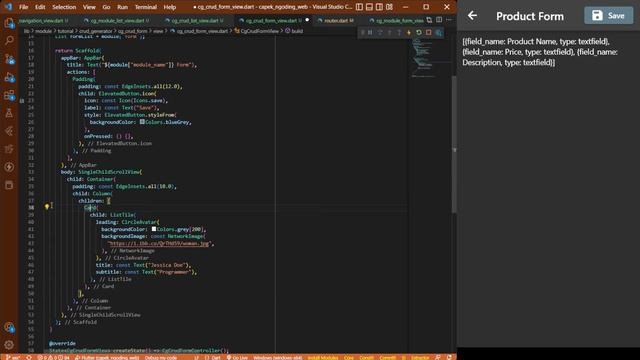Click the Dart language mode in the status bar
640x360 pixels.
[216, 357]
